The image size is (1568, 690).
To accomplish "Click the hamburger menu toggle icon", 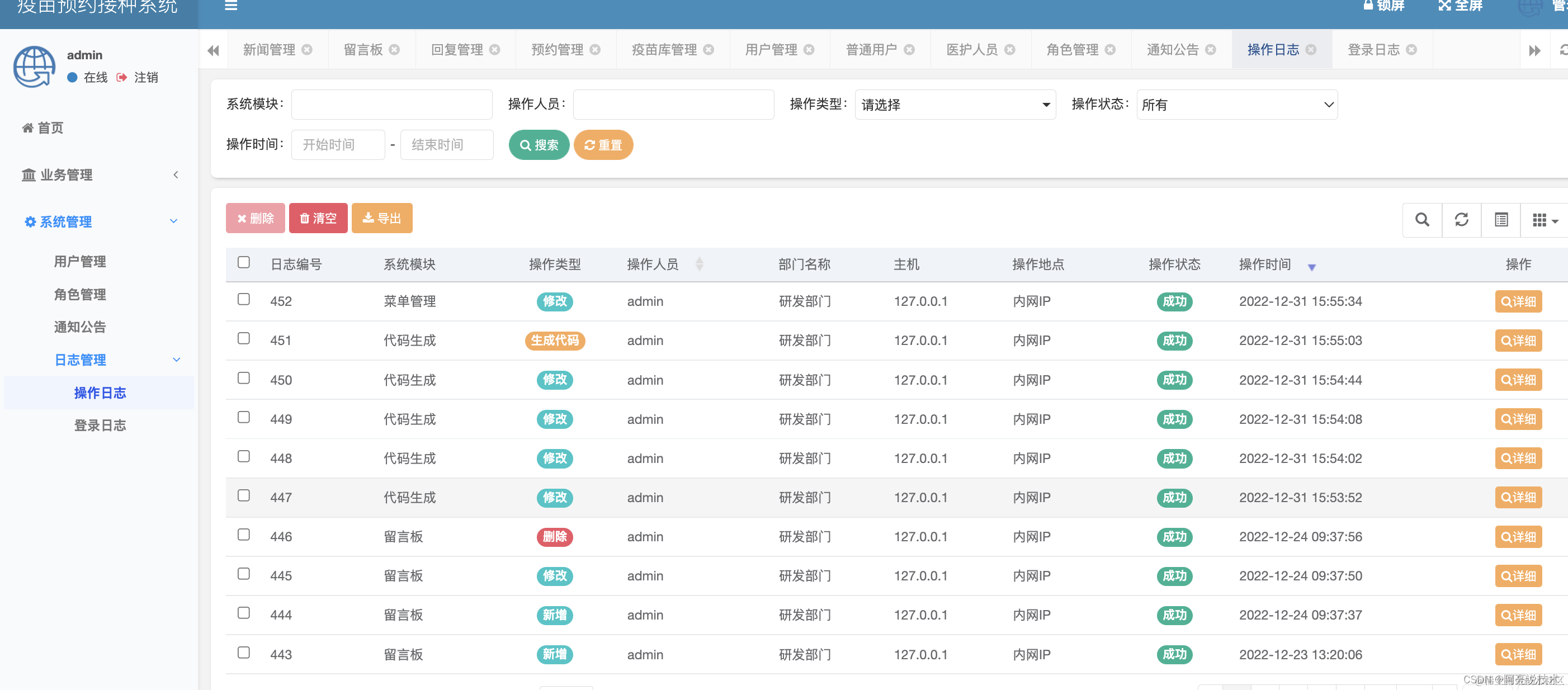I will 231,6.
